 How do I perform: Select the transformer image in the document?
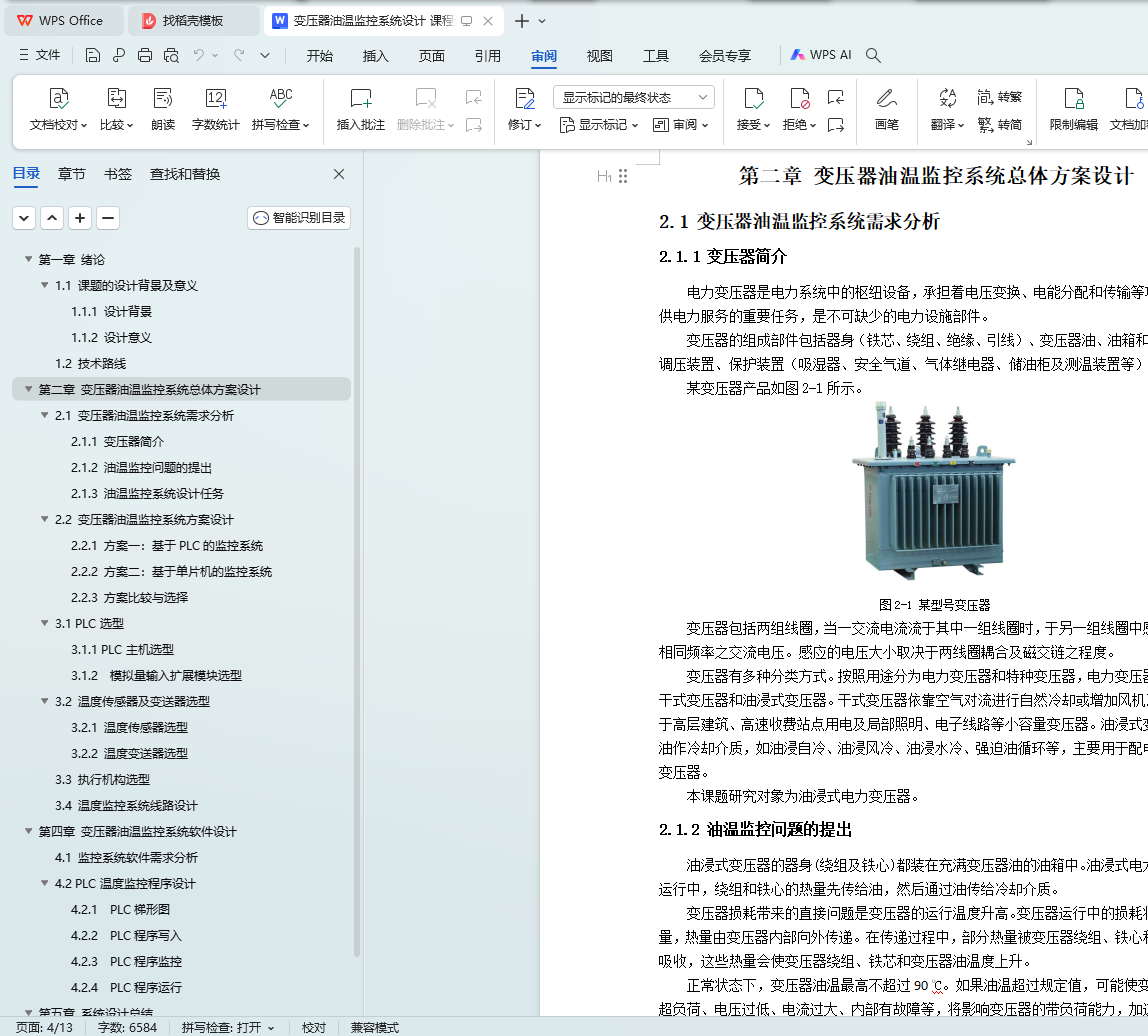coord(933,491)
